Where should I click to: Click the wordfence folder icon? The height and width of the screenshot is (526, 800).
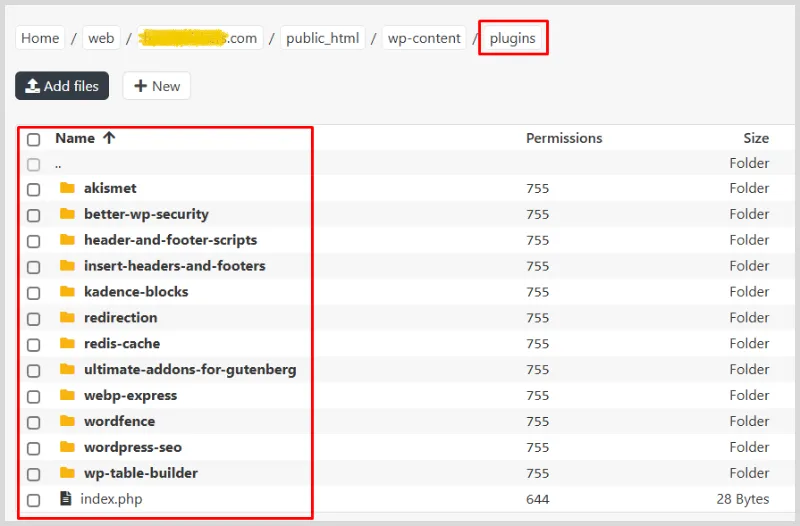67,421
